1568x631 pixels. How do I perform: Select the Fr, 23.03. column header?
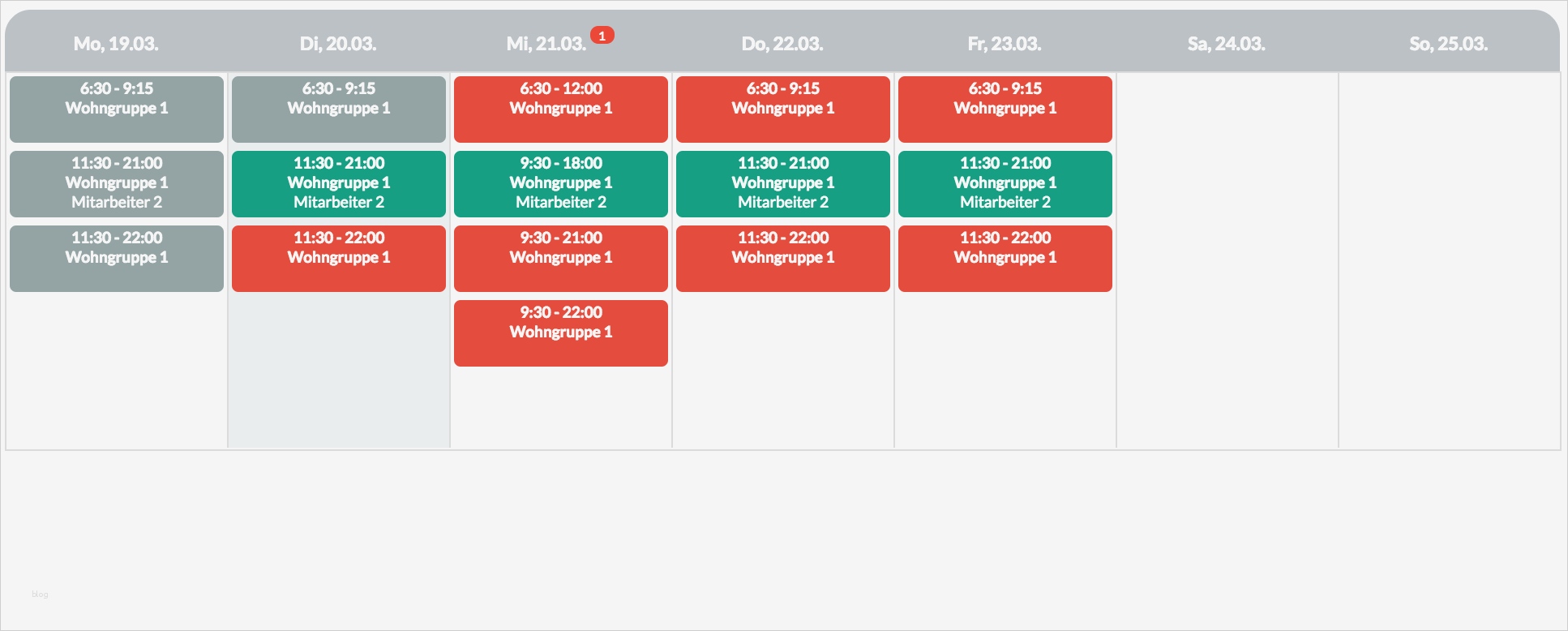coord(1005,45)
